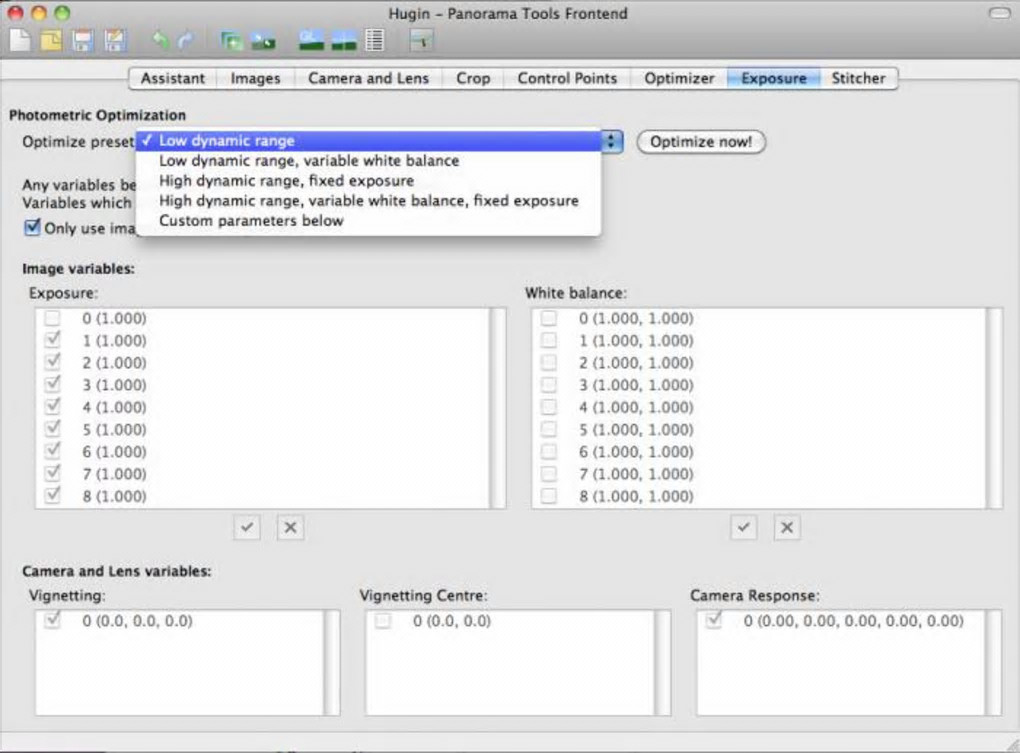
Task: Click the Add images icon
Action: pos(232,41)
